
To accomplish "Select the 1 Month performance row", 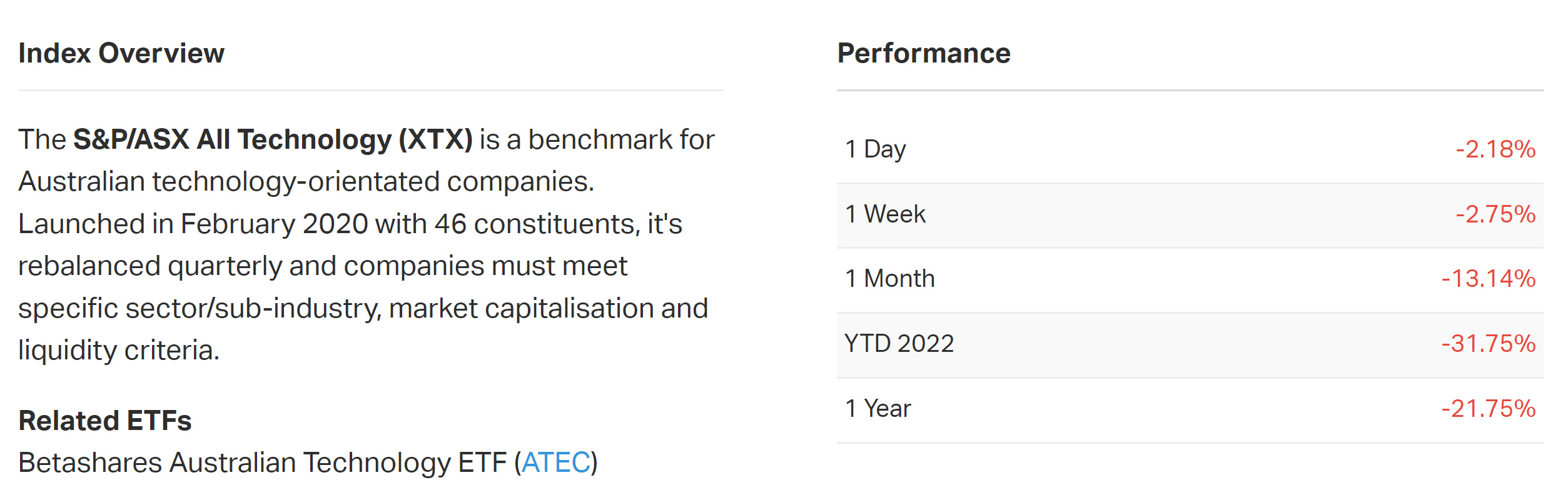I will 1190,279.
